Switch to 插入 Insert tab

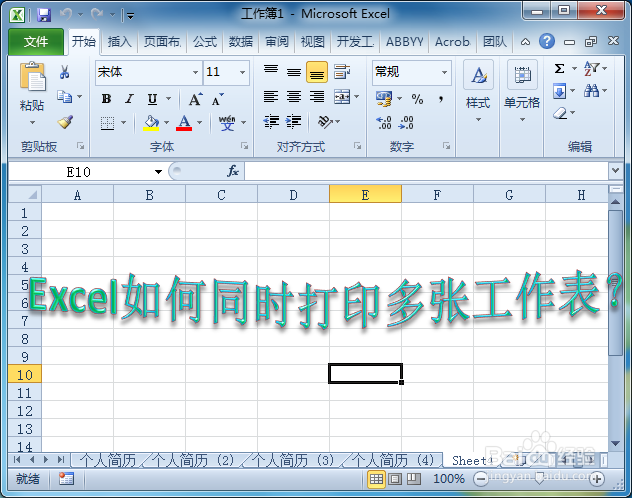(120, 42)
